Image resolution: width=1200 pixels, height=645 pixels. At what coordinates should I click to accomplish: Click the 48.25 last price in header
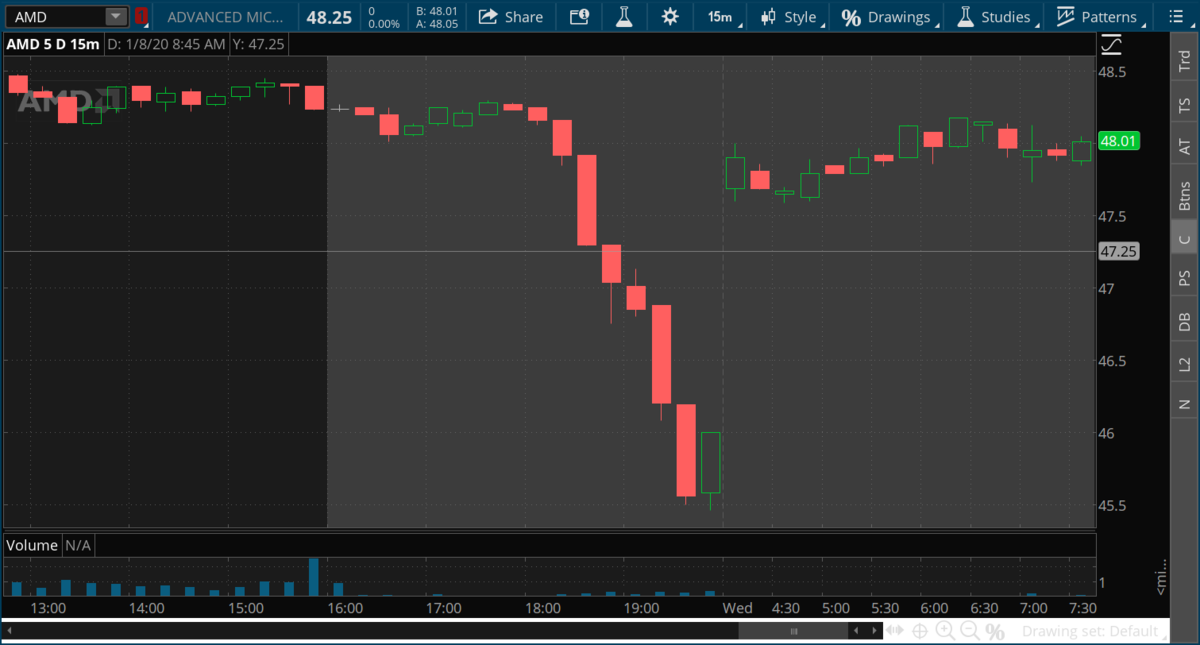[x=328, y=17]
